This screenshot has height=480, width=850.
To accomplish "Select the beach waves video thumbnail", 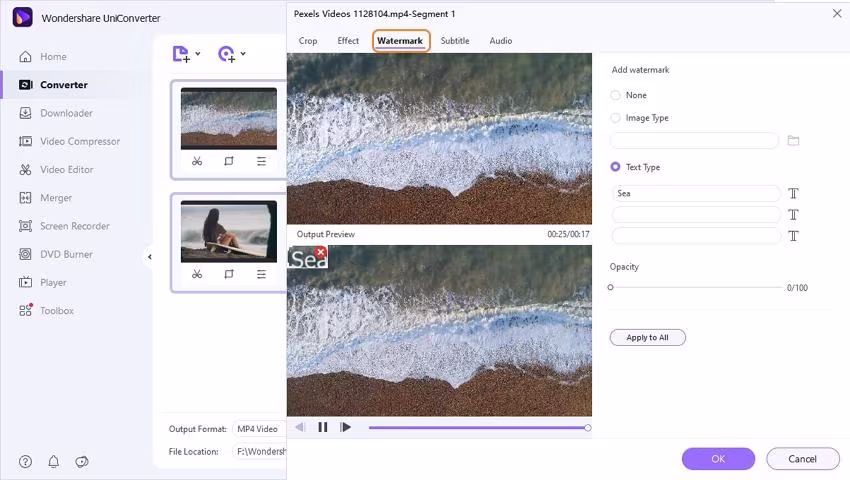I will point(229,119).
